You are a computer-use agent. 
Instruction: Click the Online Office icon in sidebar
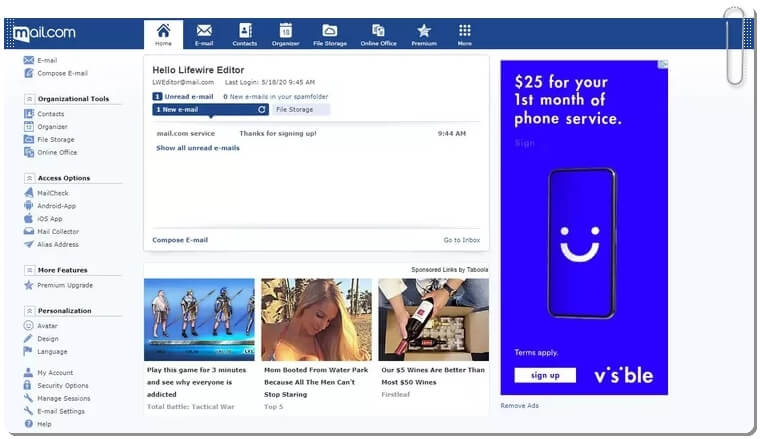click(x=29, y=152)
